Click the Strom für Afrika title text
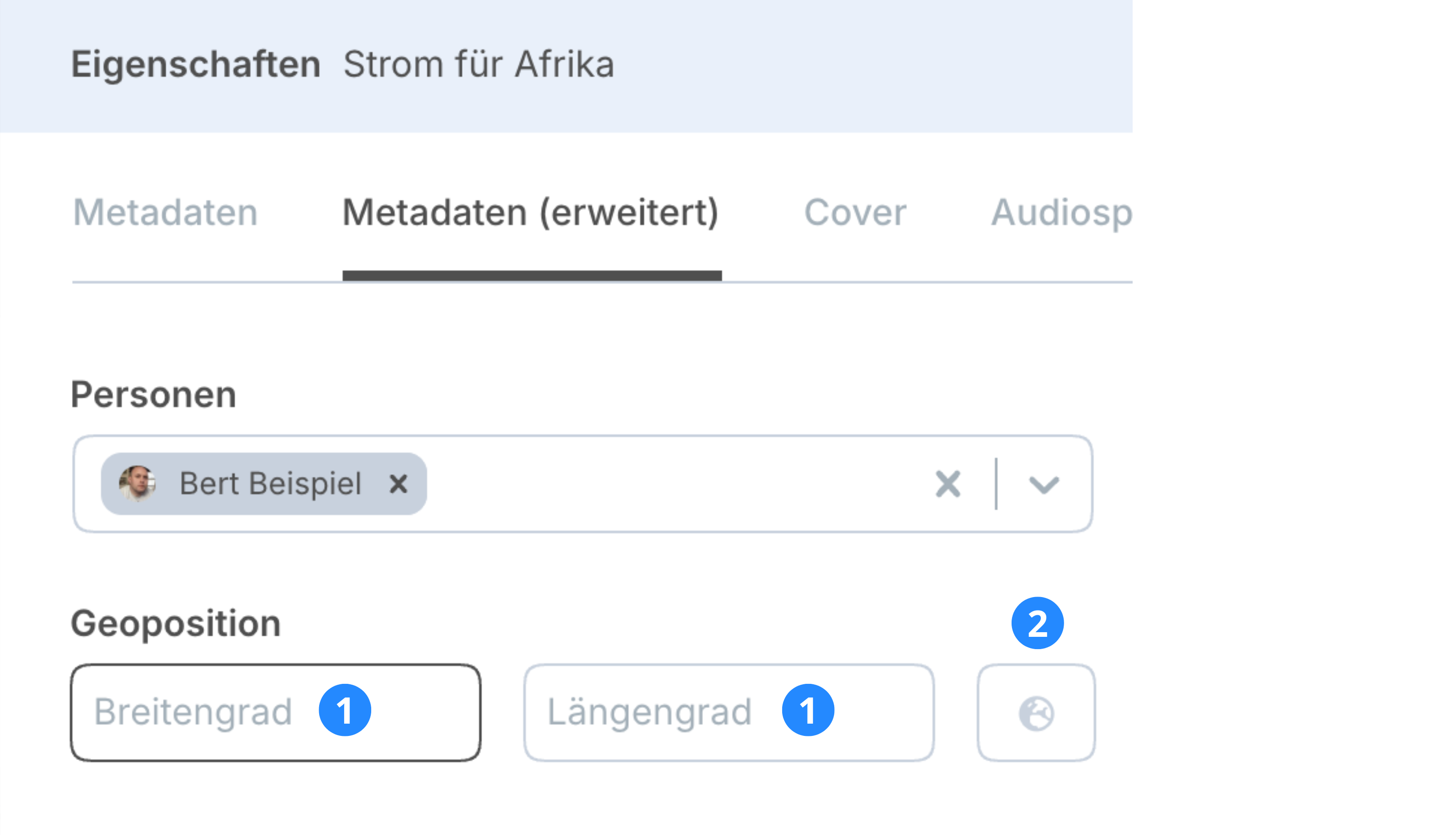Screen dimensions: 1456x835 [x=479, y=64]
